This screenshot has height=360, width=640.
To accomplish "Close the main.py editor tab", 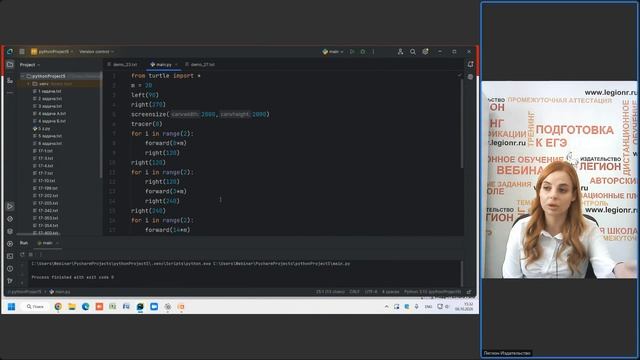I will [x=176, y=64].
